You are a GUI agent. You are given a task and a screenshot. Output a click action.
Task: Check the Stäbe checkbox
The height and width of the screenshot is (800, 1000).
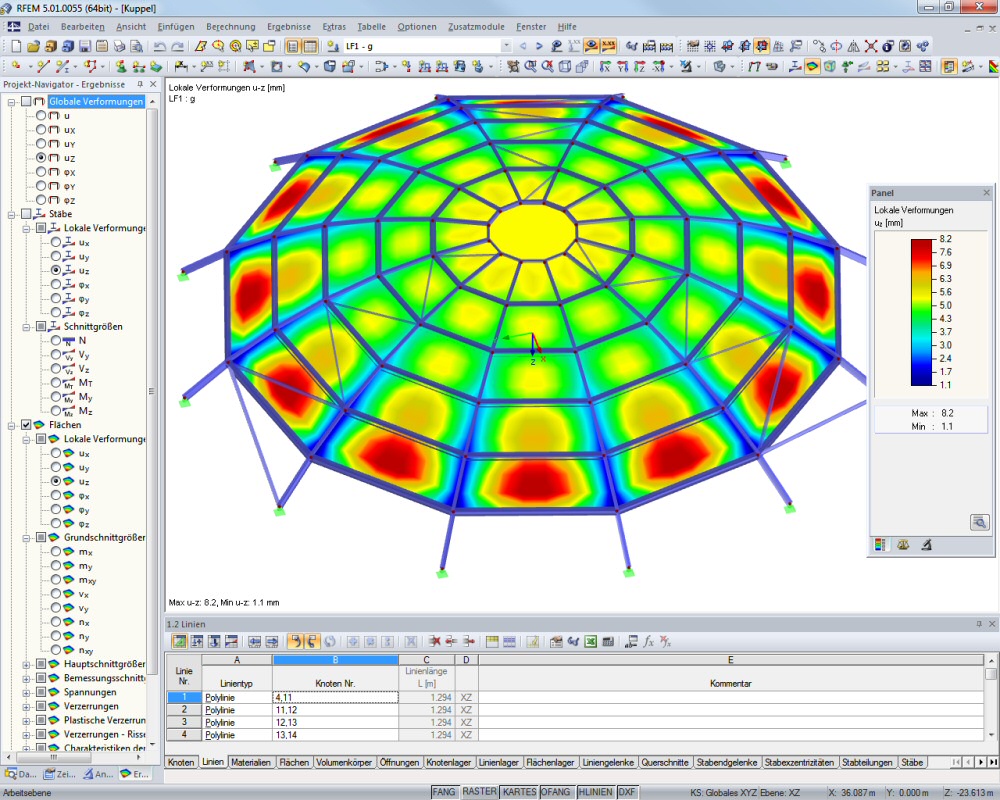(x=26, y=214)
